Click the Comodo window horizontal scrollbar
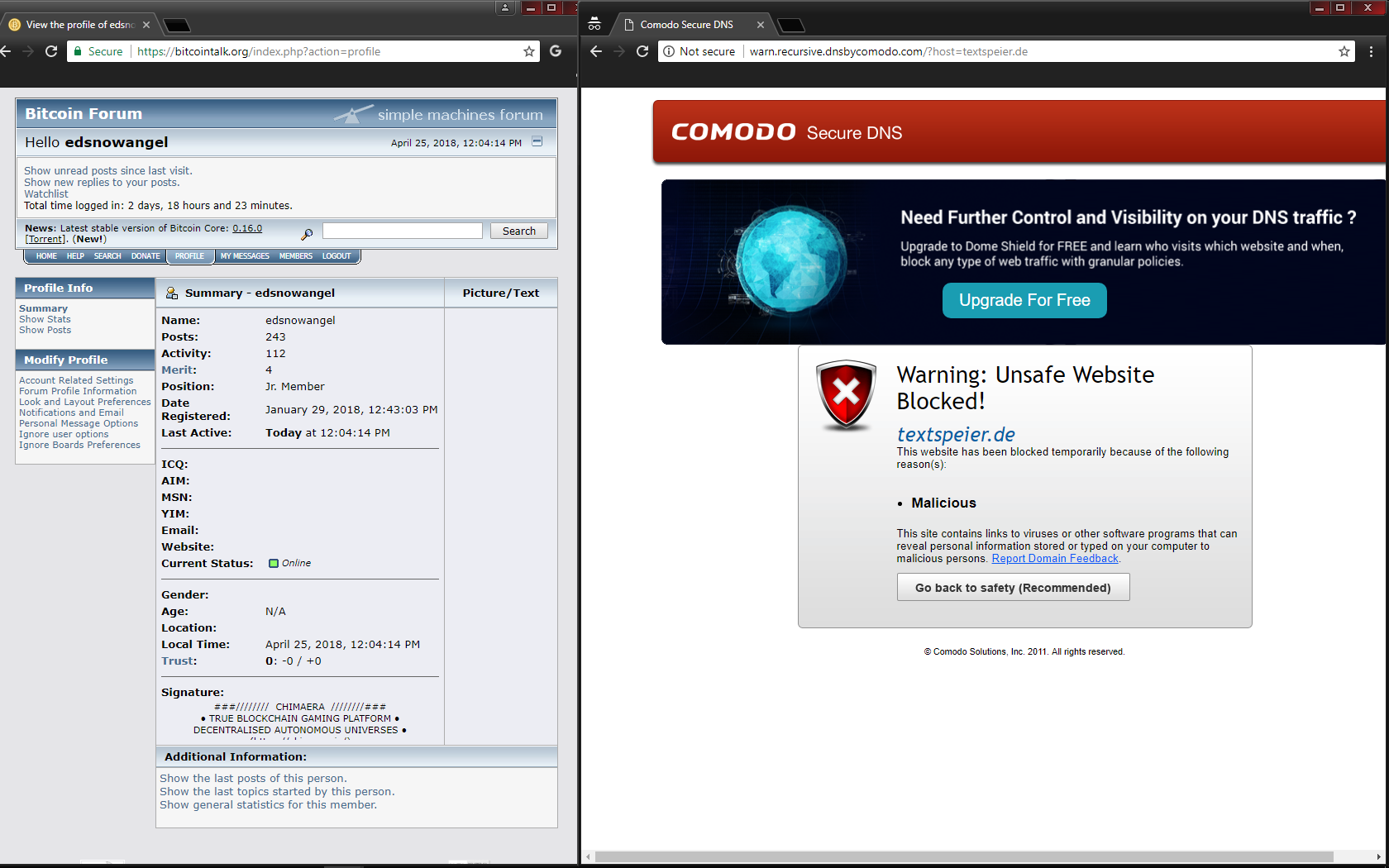1389x868 pixels. (963, 856)
